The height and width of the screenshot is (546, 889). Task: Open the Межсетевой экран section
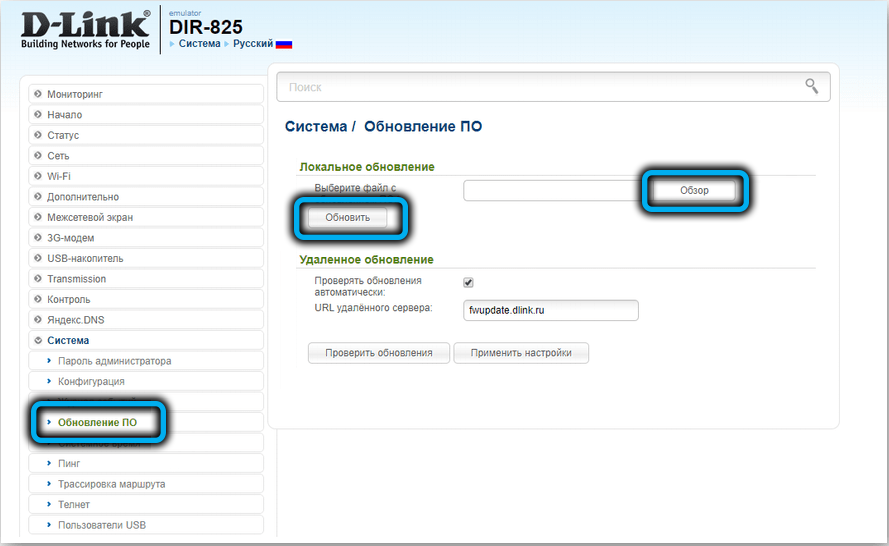(x=90, y=217)
